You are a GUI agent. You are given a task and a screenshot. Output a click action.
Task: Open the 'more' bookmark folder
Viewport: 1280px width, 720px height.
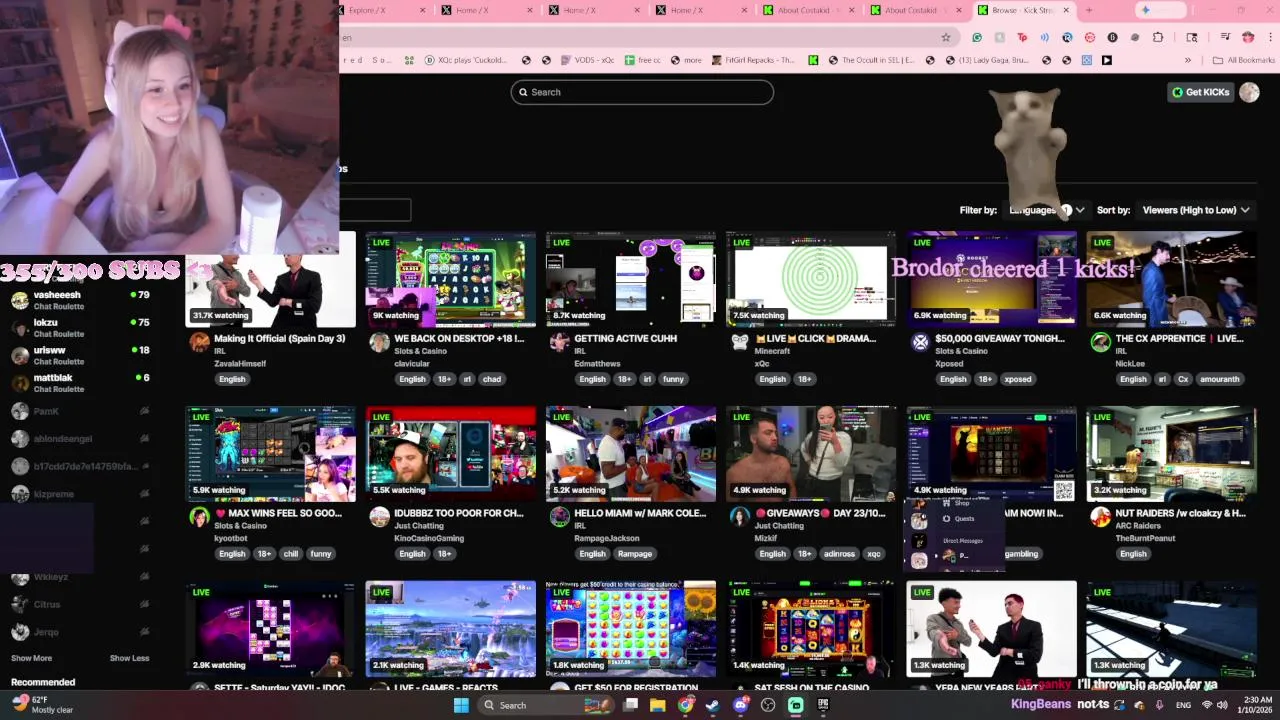click(684, 60)
